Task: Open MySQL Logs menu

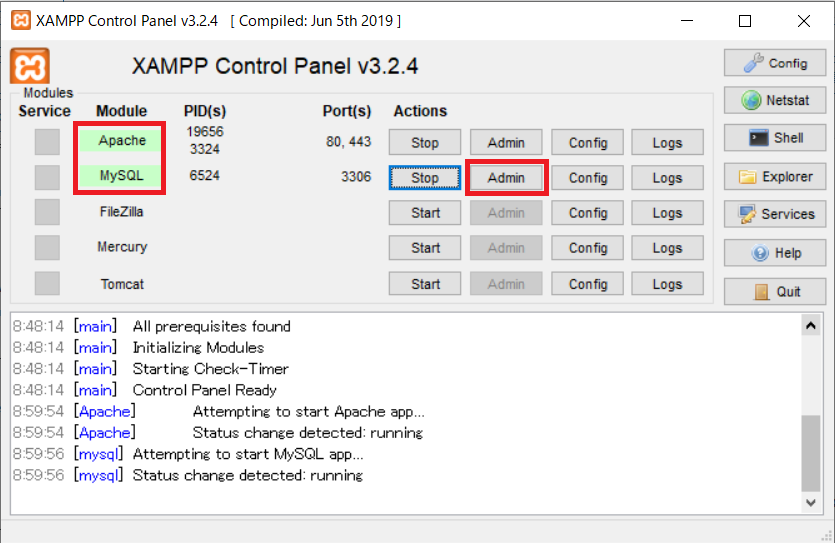Action: tap(667, 178)
